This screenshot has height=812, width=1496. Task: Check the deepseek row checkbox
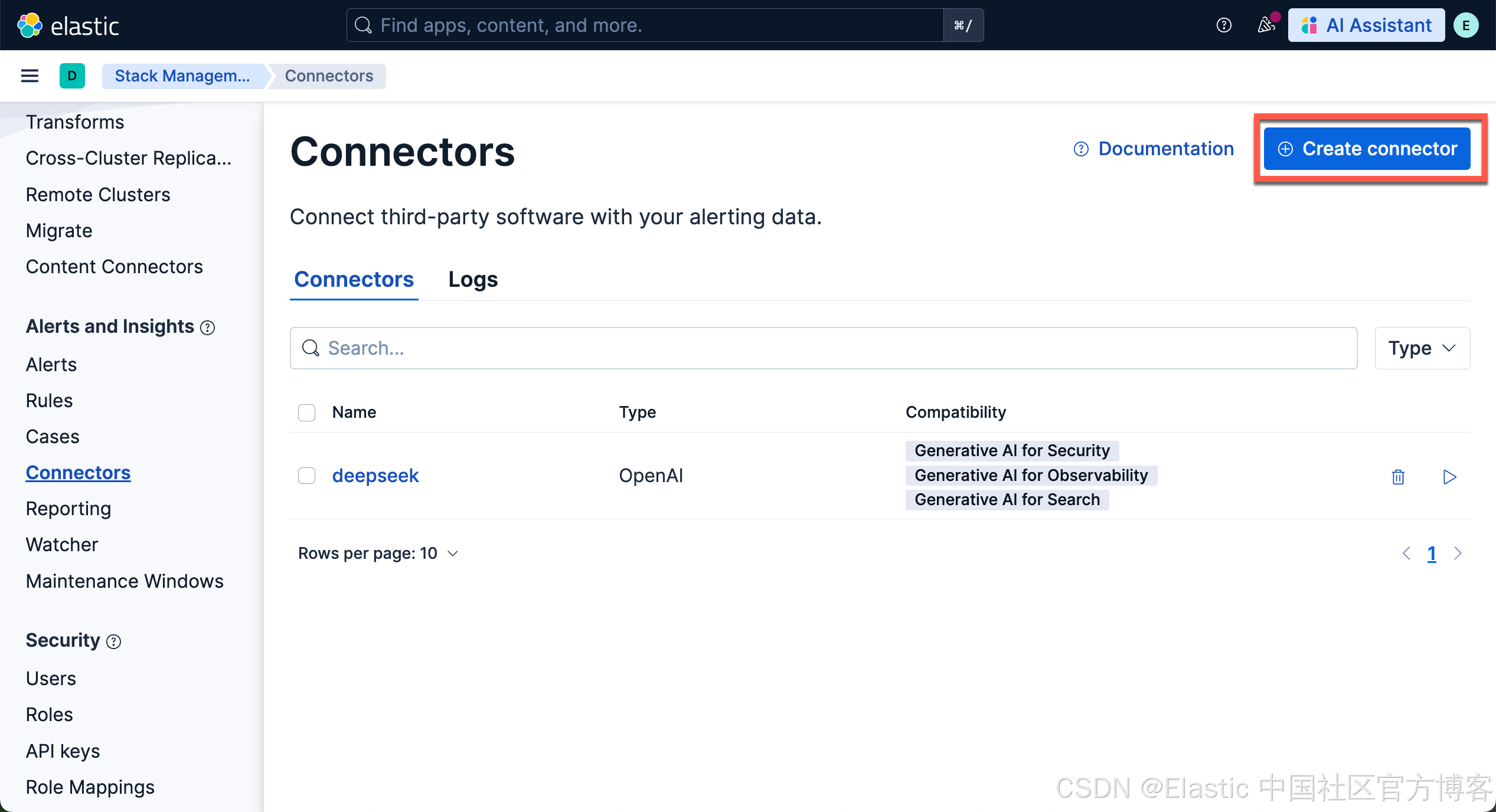pos(306,476)
